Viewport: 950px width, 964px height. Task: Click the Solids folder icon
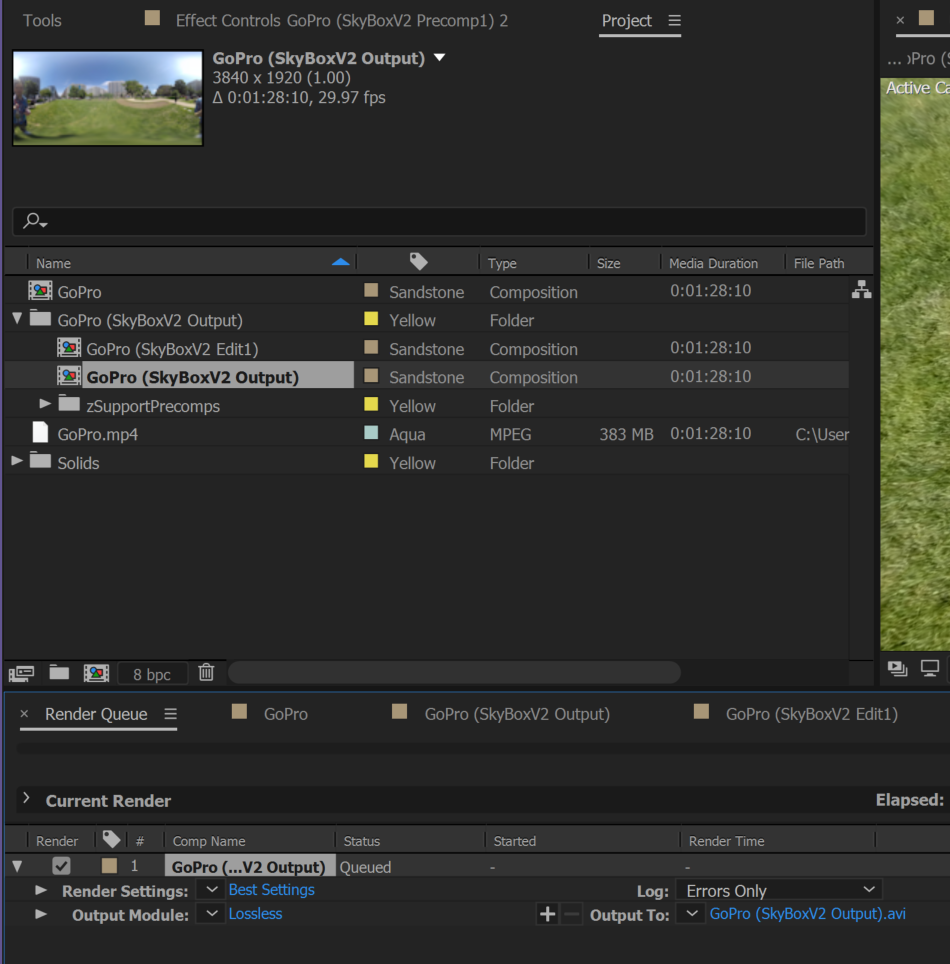[x=41, y=460]
